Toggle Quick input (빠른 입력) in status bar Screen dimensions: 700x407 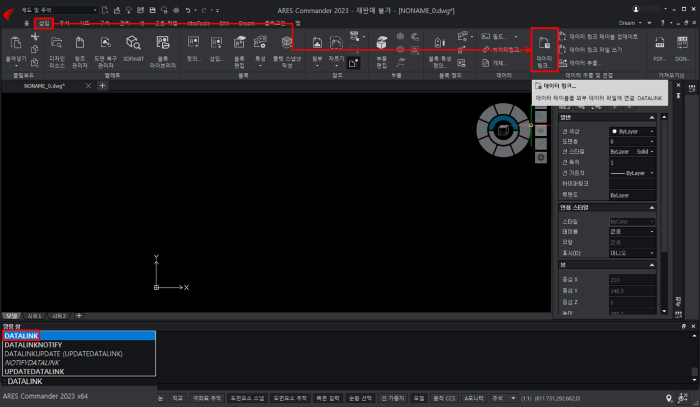(328, 398)
